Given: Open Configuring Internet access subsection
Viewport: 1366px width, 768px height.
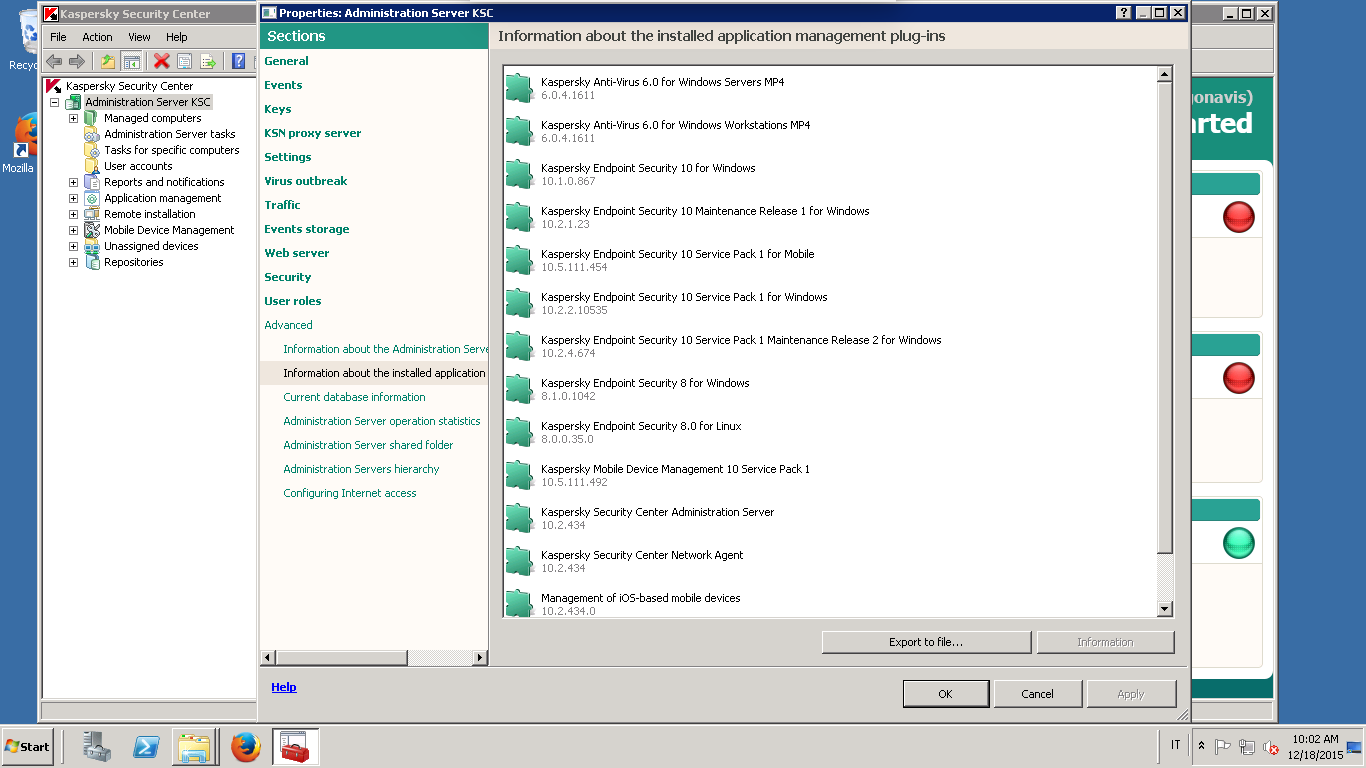Looking at the screenshot, I should coord(350,493).
